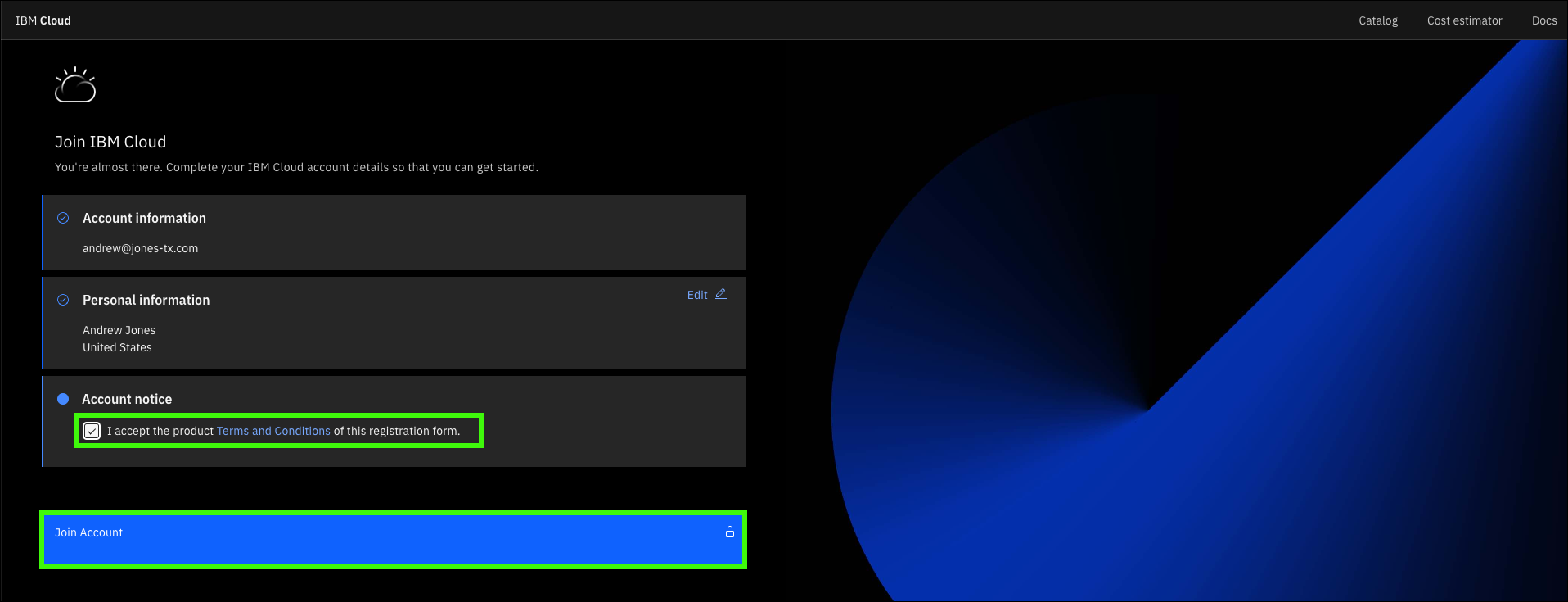The width and height of the screenshot is (1568, 602).
Task: Open the Terms and Conditions link
Action: pyautogui.click(x=273, y=431)
